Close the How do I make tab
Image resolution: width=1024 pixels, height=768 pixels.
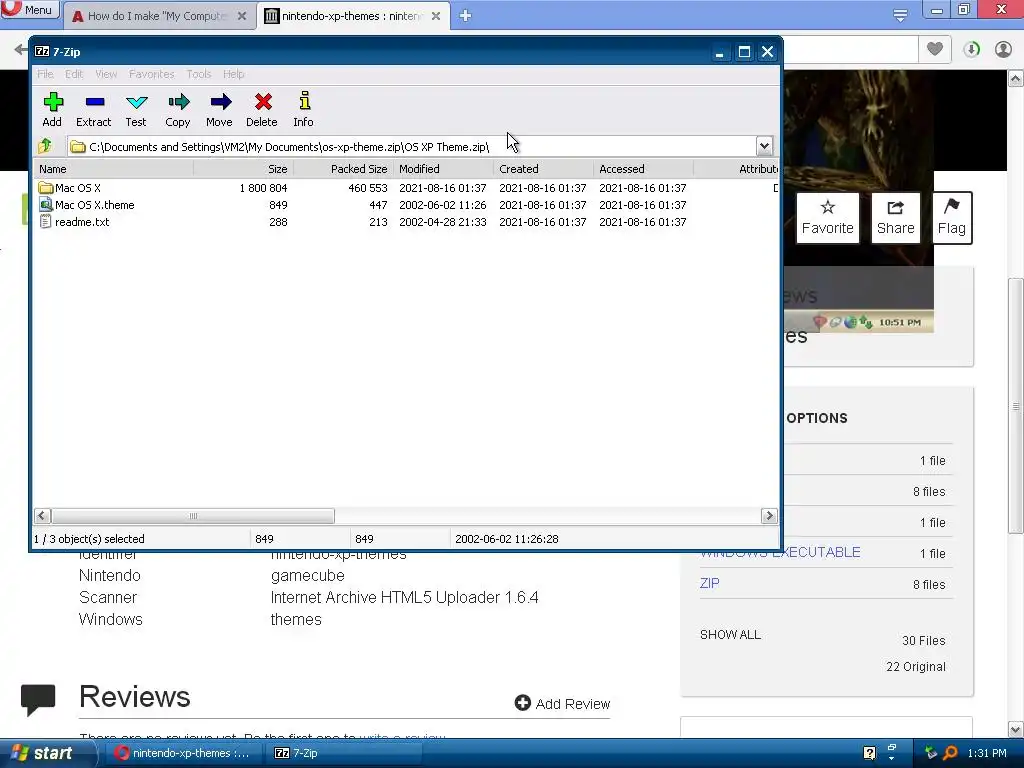point(242,16)
